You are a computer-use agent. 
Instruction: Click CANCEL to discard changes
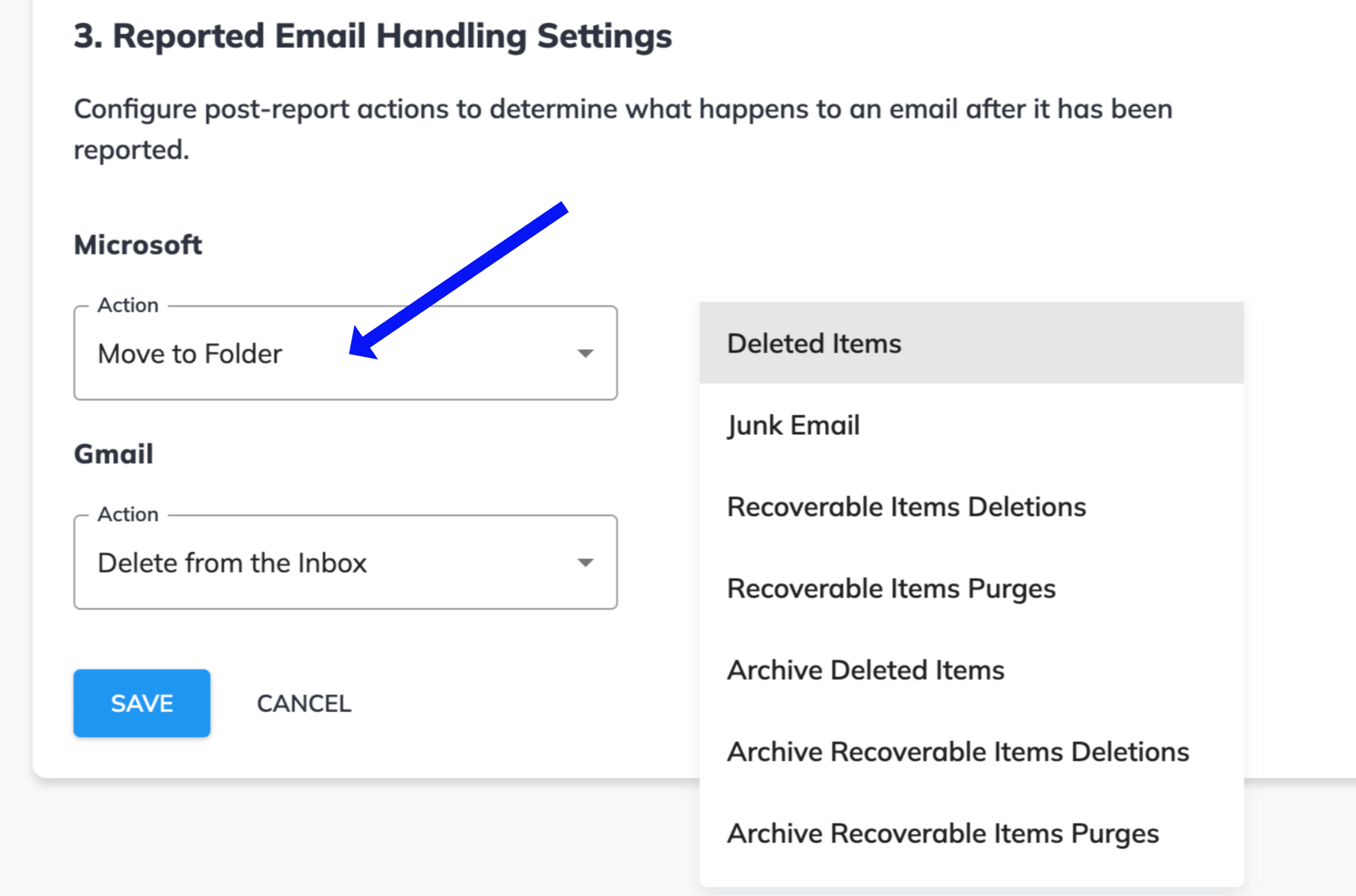(x=304, y=703)
